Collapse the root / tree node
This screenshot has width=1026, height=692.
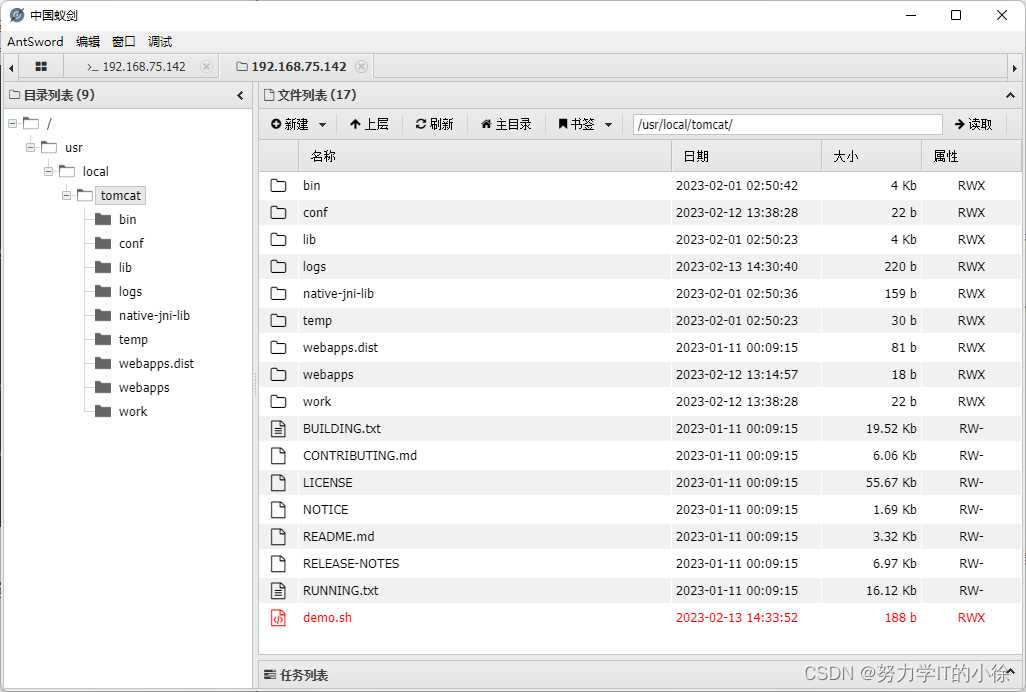(12, 123)
